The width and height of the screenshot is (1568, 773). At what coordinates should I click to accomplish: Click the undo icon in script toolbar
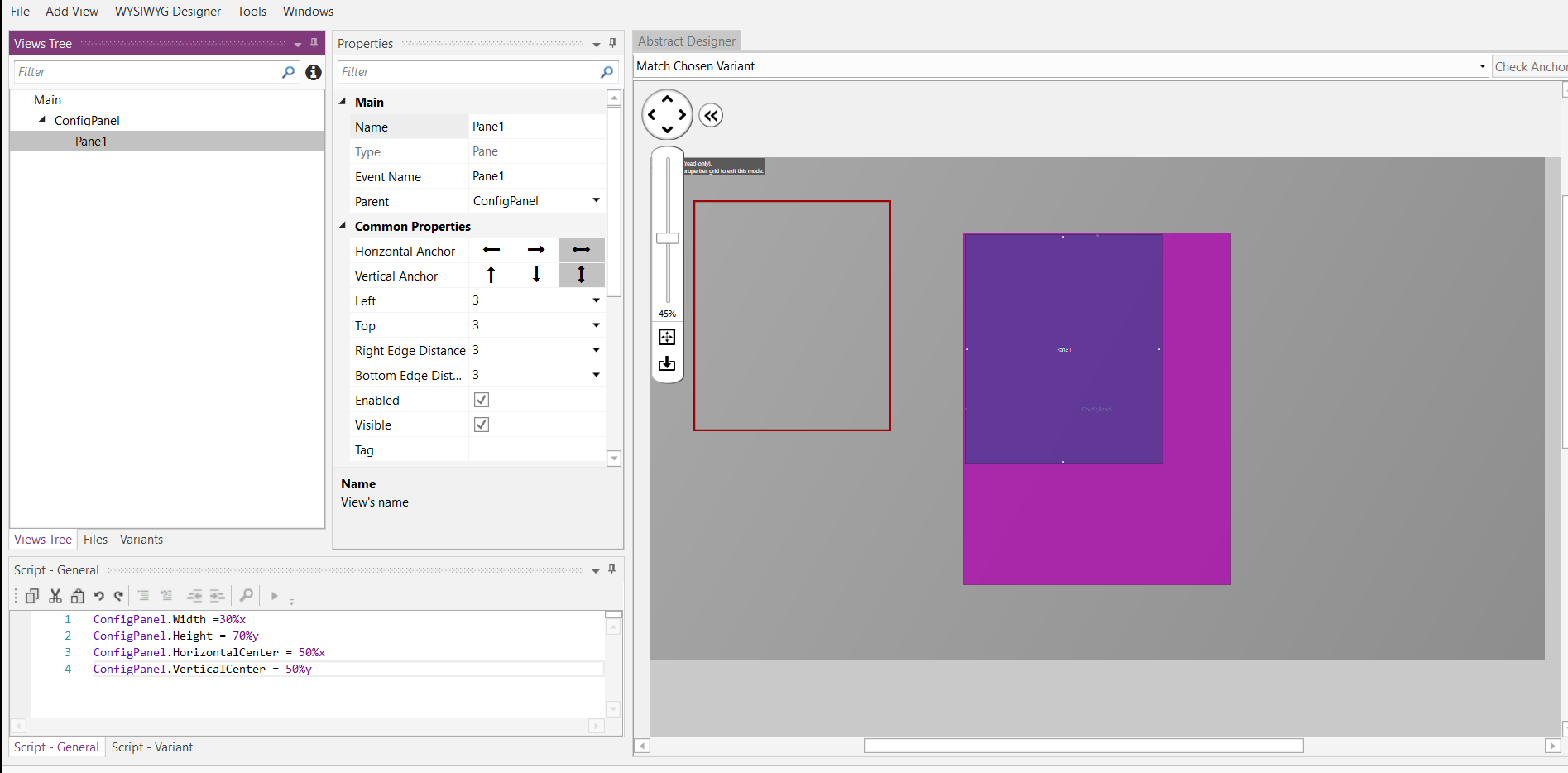(x=99, y=596)
